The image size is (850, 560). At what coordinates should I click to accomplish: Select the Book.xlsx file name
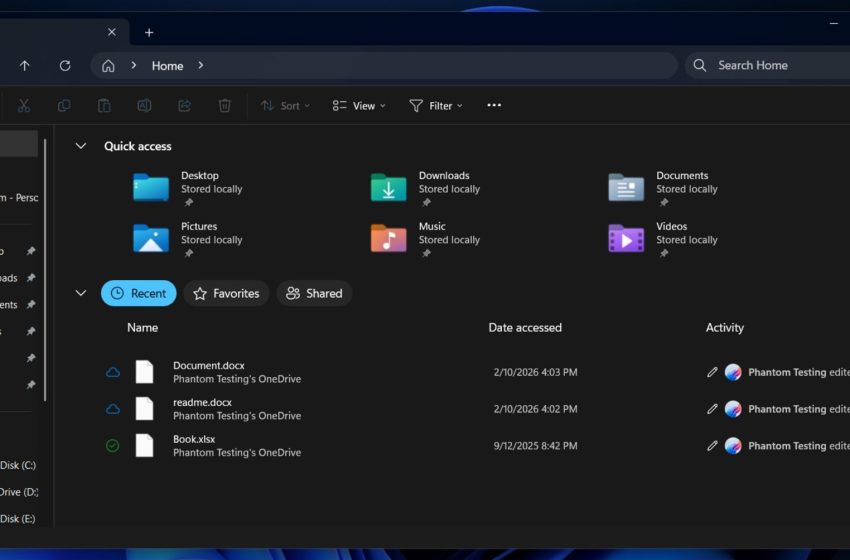[194, 439]
